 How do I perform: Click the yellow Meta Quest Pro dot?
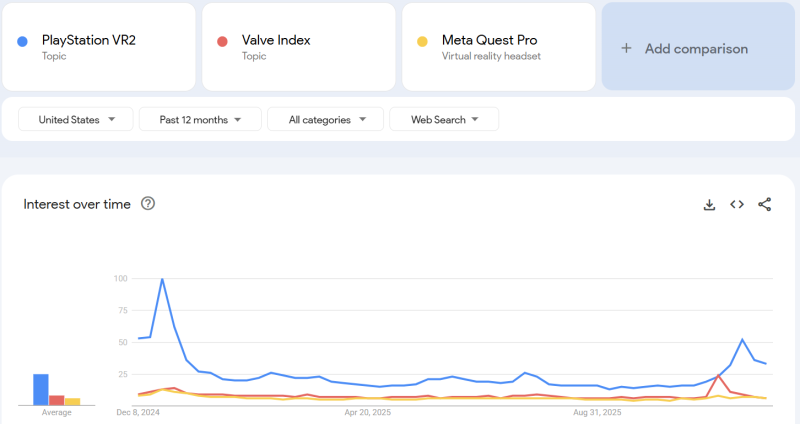[x=422, y=41]
